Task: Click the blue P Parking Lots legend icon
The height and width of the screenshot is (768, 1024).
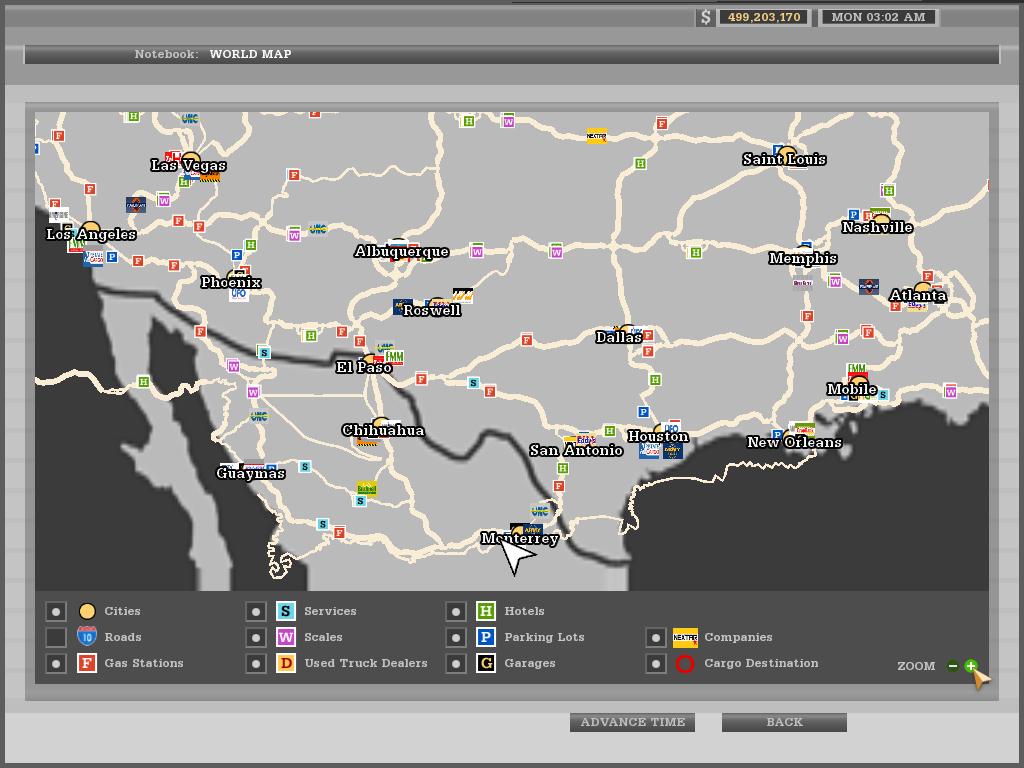Action: [485, 637]
